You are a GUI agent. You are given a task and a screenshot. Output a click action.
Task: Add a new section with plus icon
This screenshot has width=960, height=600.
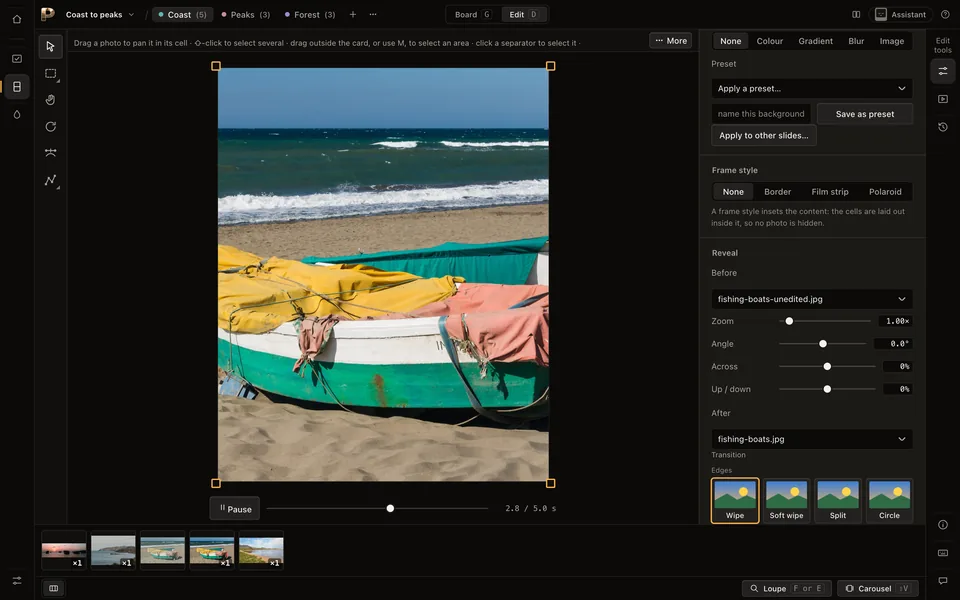click(353, 15)
